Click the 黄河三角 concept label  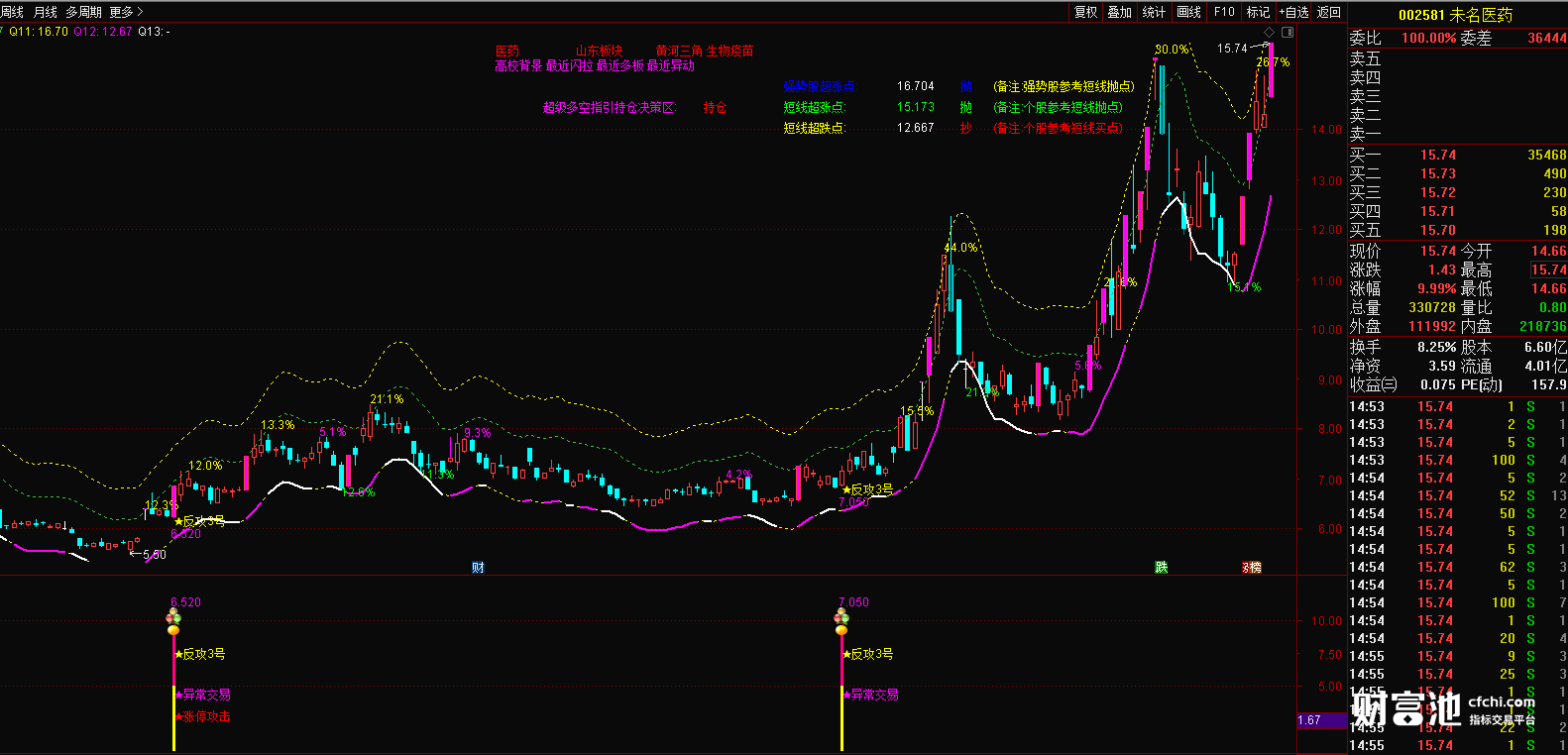pyautogui.click(x=679, y=51)
